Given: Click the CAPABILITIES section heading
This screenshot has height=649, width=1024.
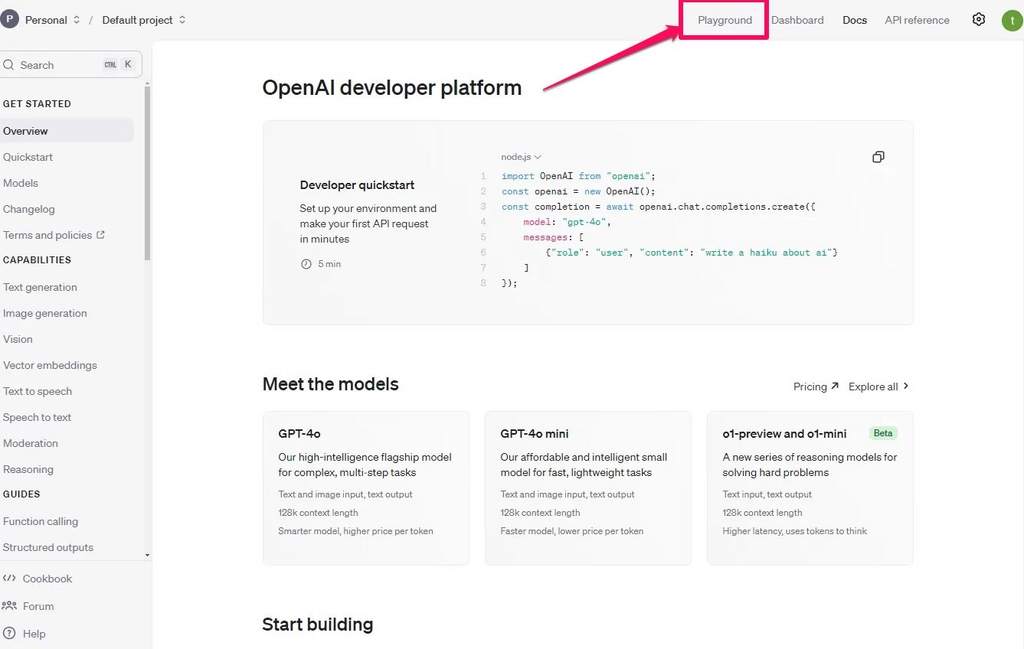Looking at the screenshot, I should pos(37,260).
